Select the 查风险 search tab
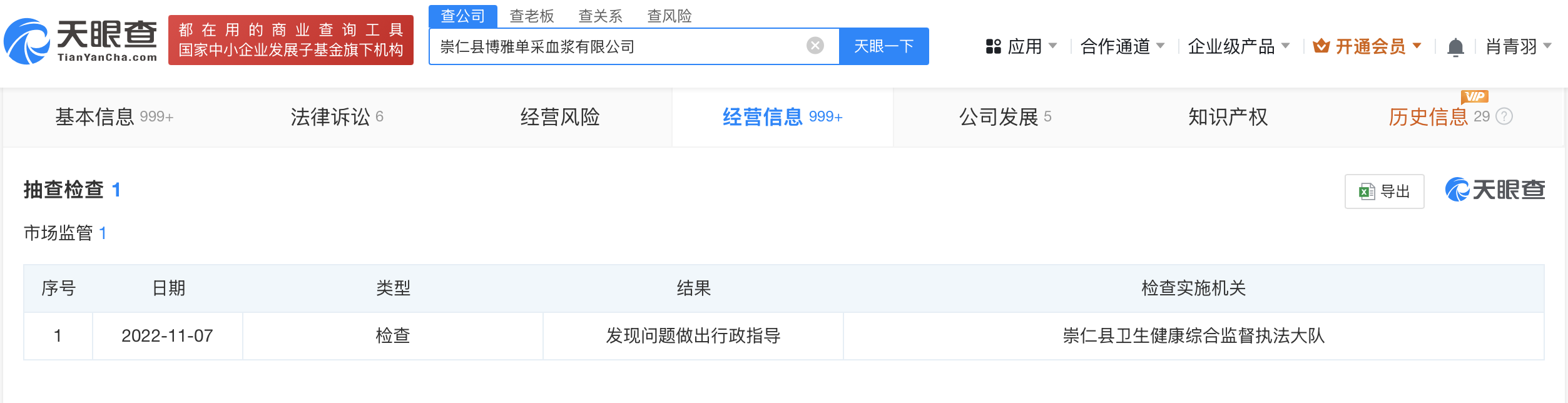Viewport: 1568px width, 403px height. 669,16
